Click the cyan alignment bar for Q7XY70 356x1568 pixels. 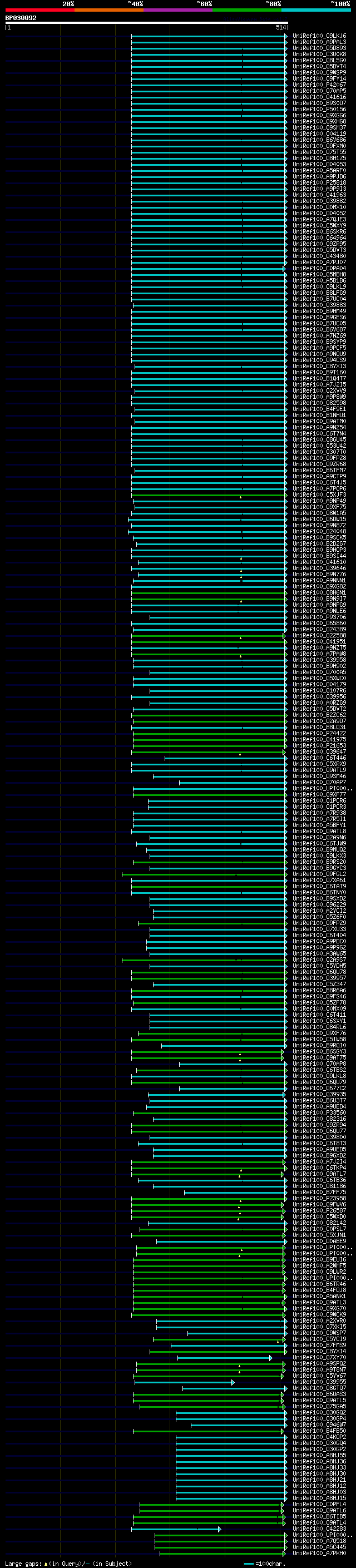(225, 1357)
